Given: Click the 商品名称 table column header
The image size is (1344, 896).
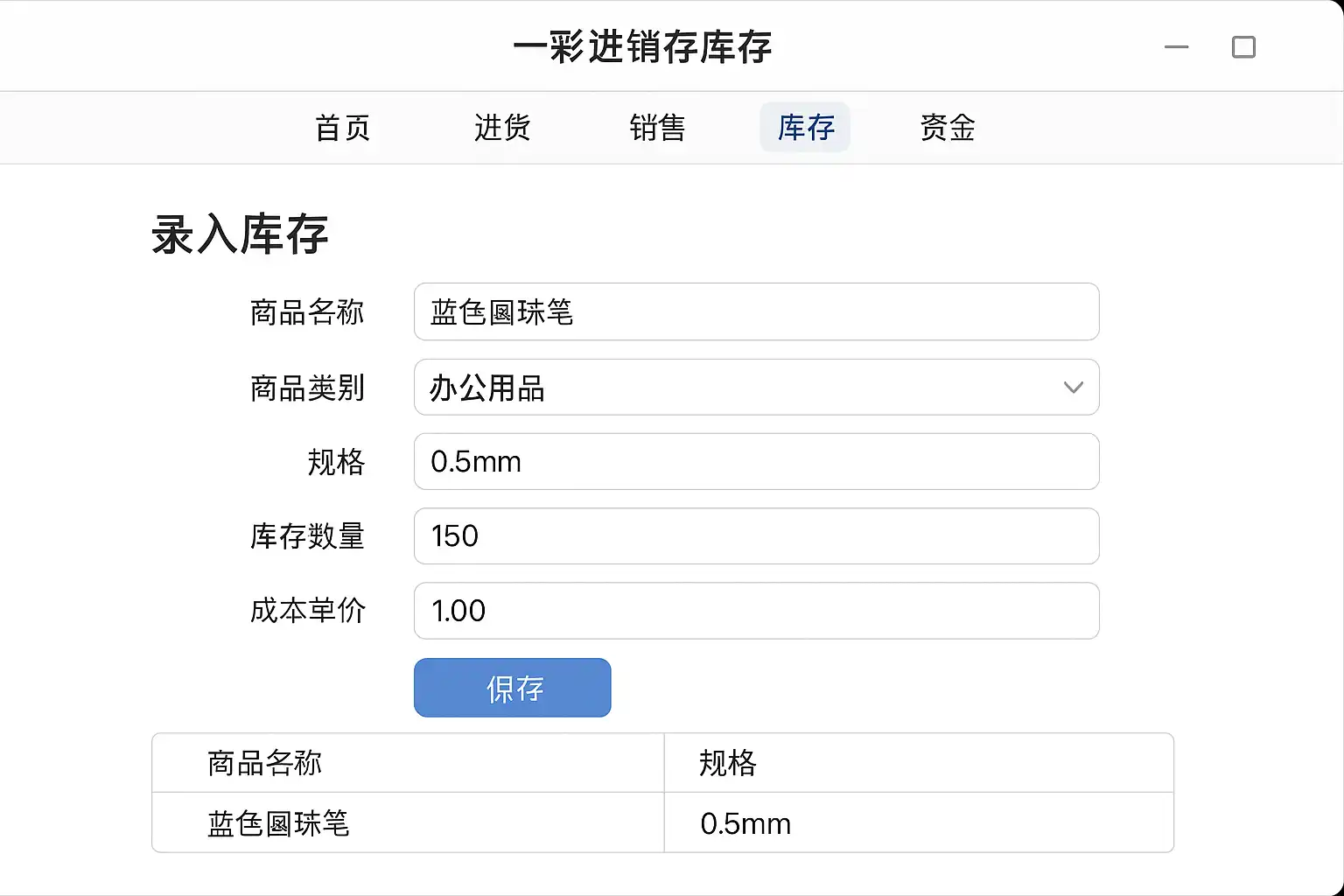Looking at the screenshot, I should [x=265, y=763].
